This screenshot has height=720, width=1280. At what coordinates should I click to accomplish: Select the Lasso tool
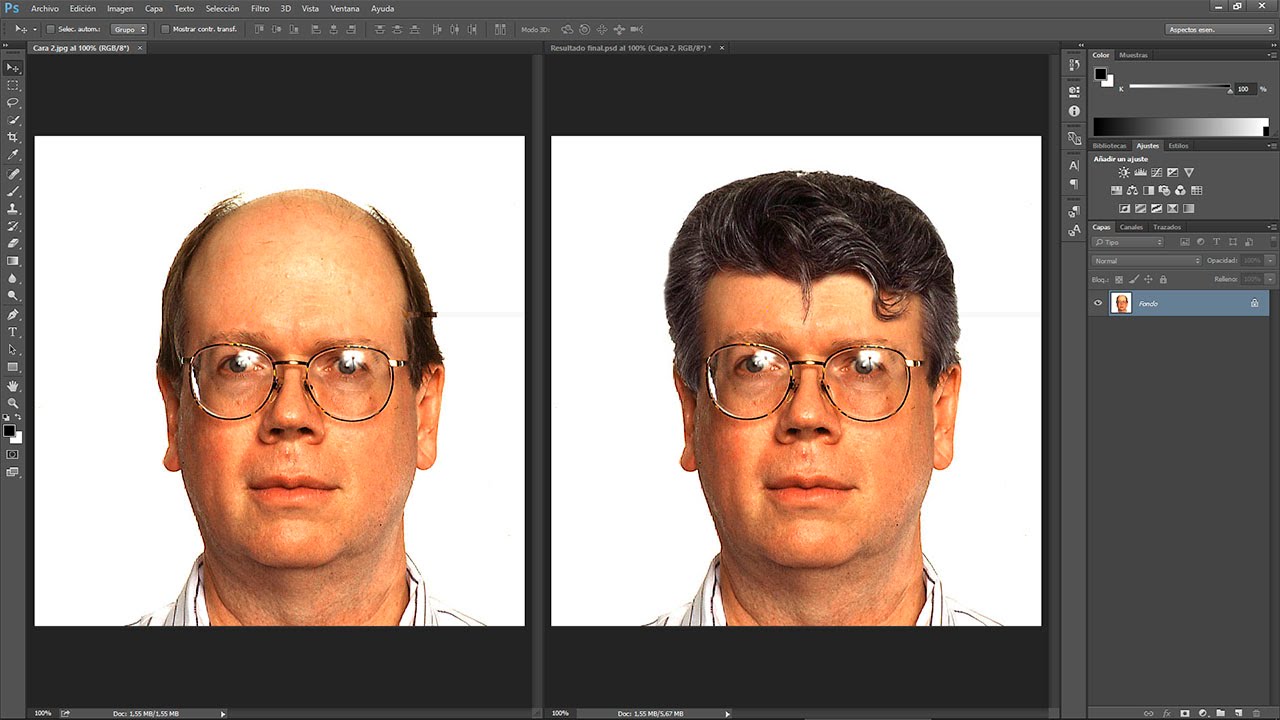(x=13, y=103)
